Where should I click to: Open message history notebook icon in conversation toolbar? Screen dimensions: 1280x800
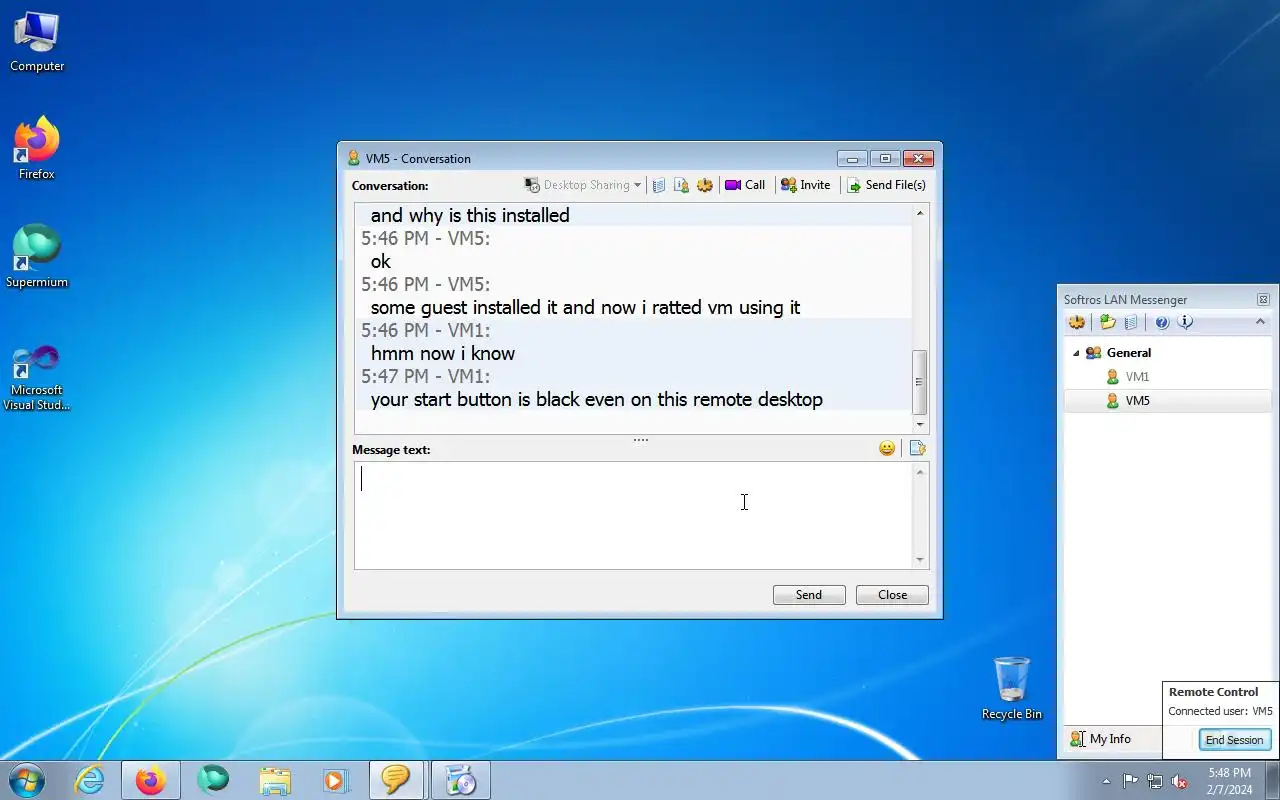pos(658,185)
